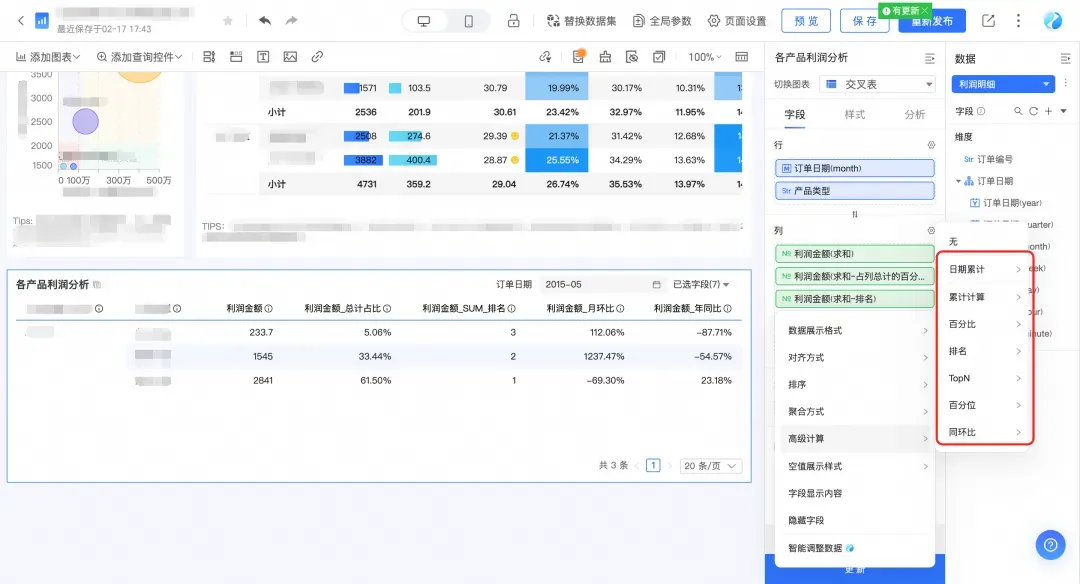The image size is (1080, 584).
Task: Expand the 添加图表 add chart dropdown
Action: [48, 56]
